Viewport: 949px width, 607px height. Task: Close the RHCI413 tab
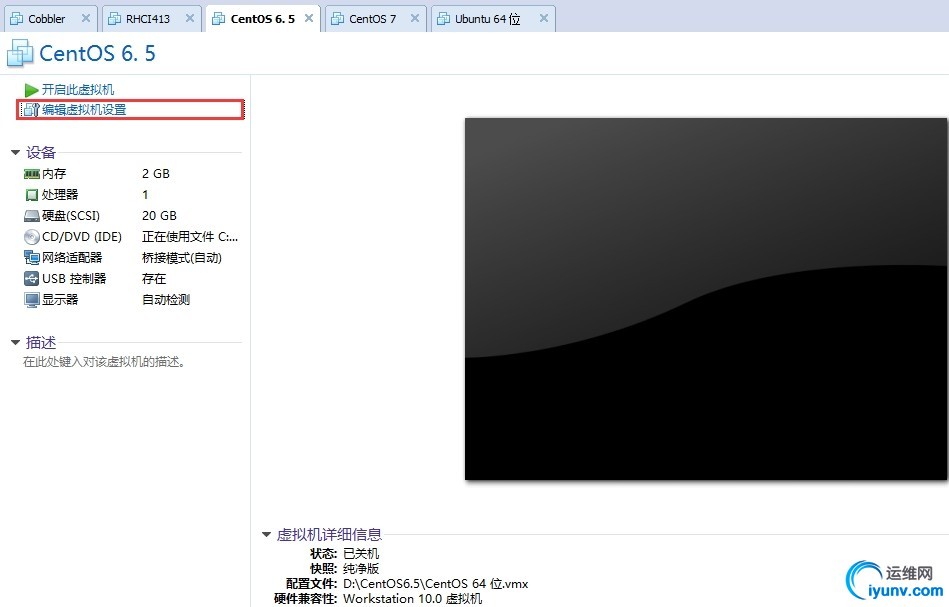point(190,18)
